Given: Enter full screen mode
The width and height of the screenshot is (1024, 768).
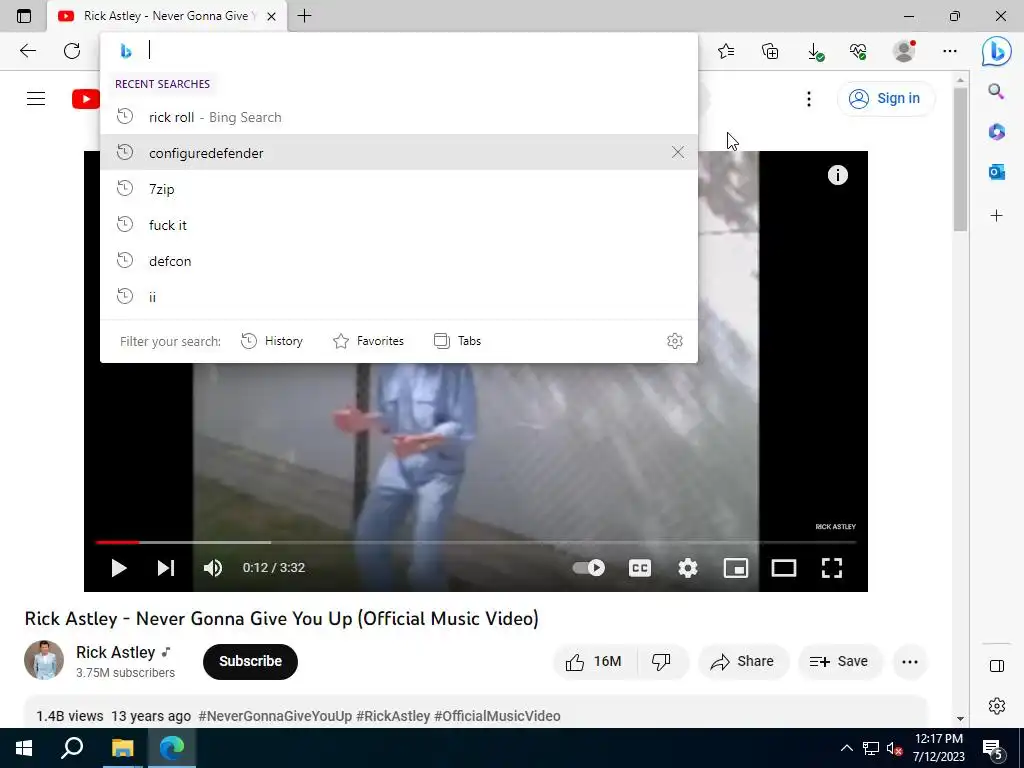Looking at the screenshot, I should (831, 568).
